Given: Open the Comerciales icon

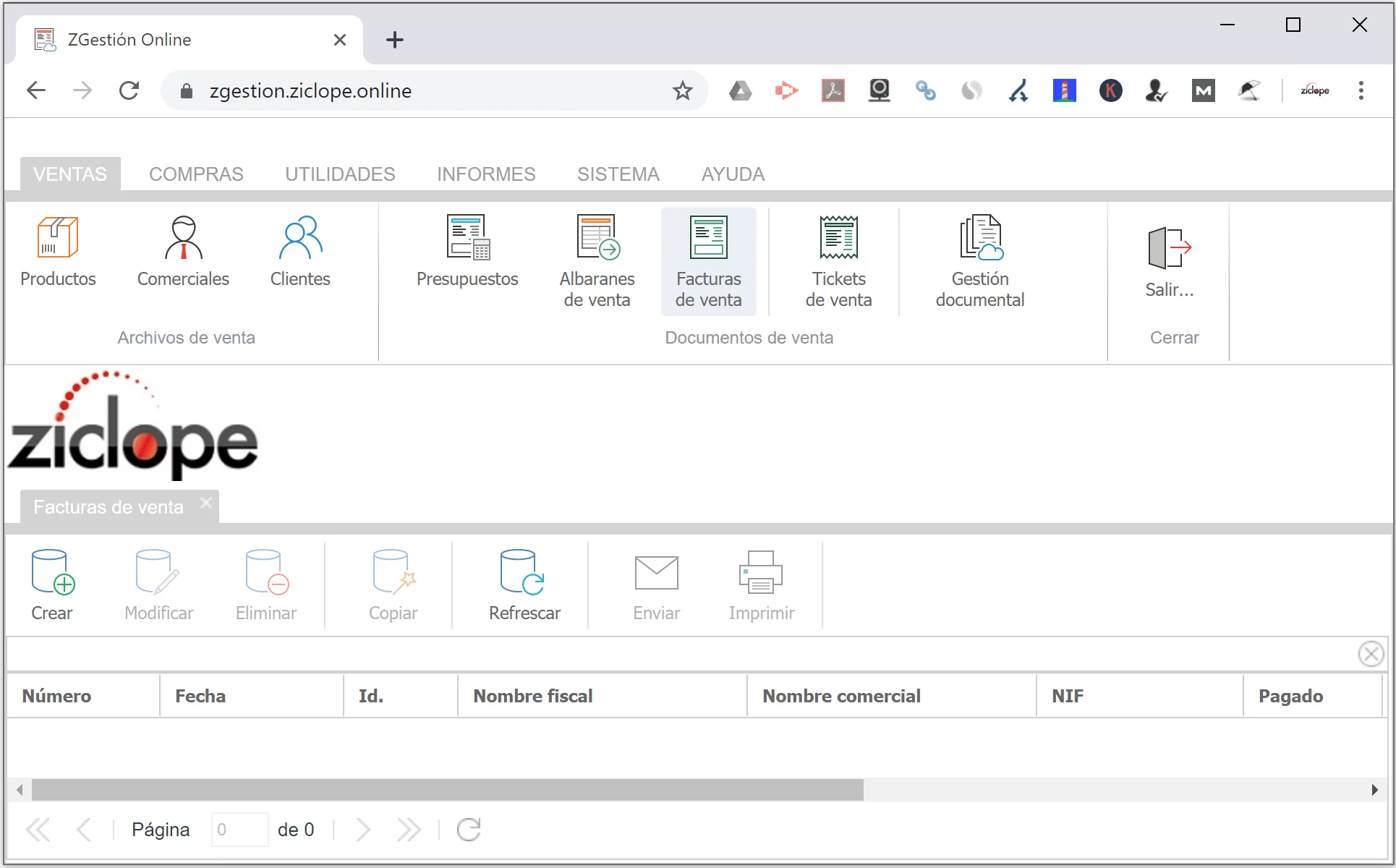Looking at the screenshot, I should (x=183, y=251).
